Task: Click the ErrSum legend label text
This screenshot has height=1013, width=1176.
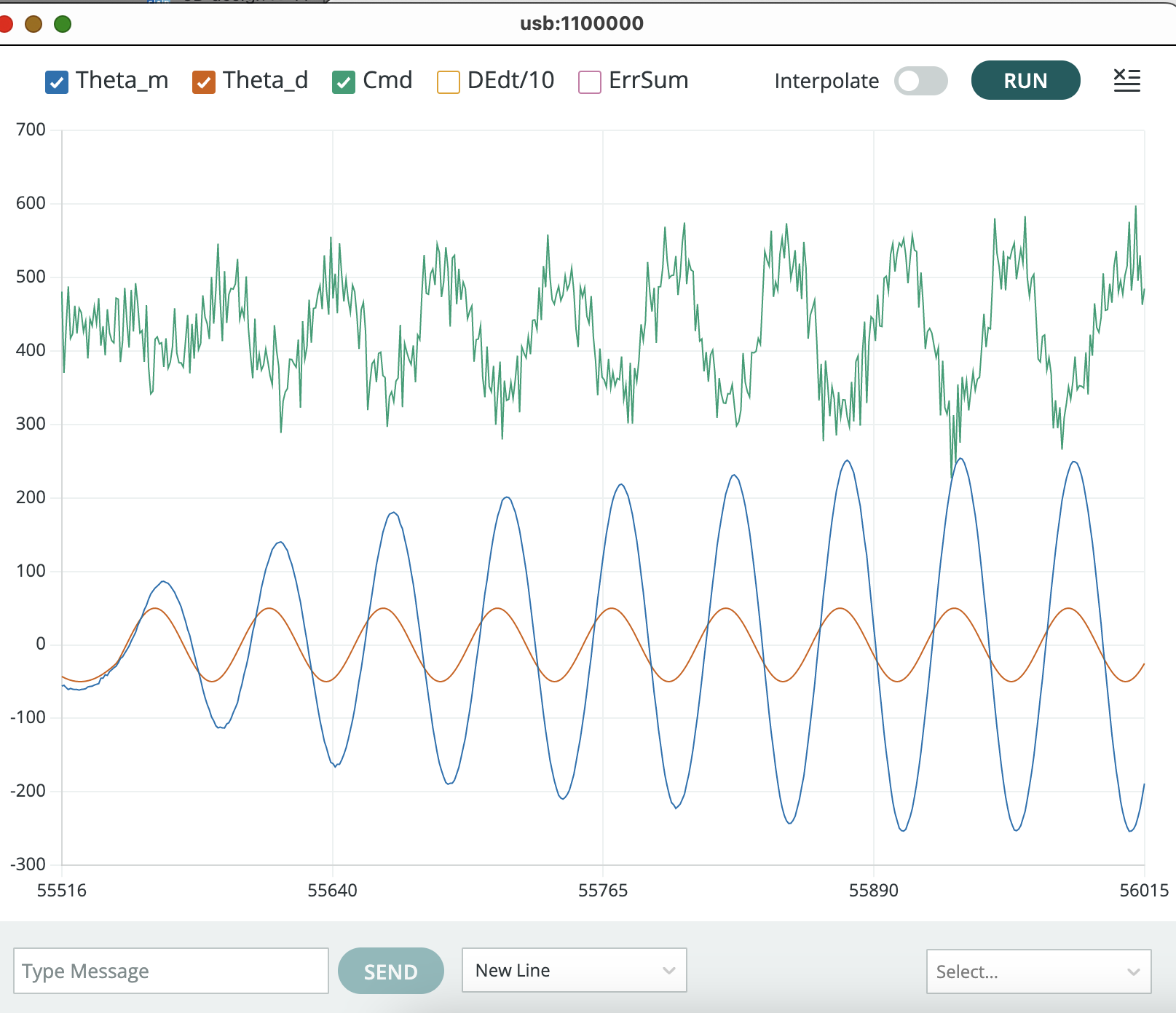Action: point(648,80)
